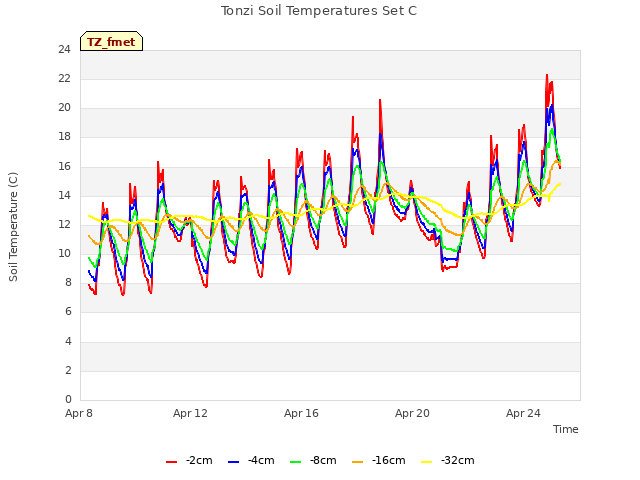Click the 10 y-axis tick label
Screen dimensions: 640x480
[x=64, y=253]
